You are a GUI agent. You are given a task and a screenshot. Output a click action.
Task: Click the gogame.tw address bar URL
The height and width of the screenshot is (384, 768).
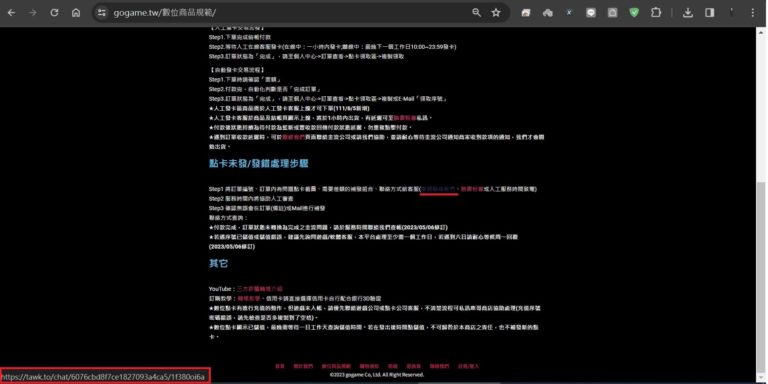tap(164, 13)
